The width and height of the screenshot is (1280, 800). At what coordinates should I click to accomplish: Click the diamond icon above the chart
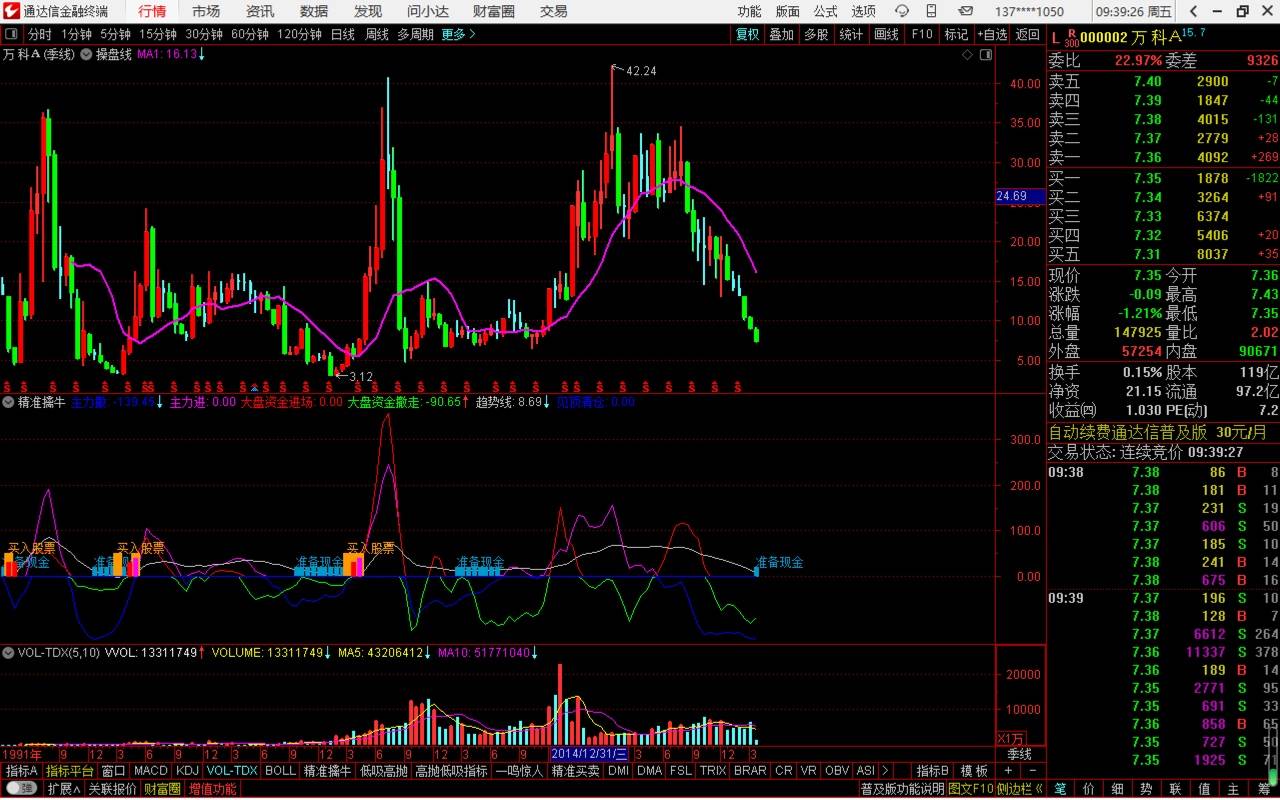[967, 55]
